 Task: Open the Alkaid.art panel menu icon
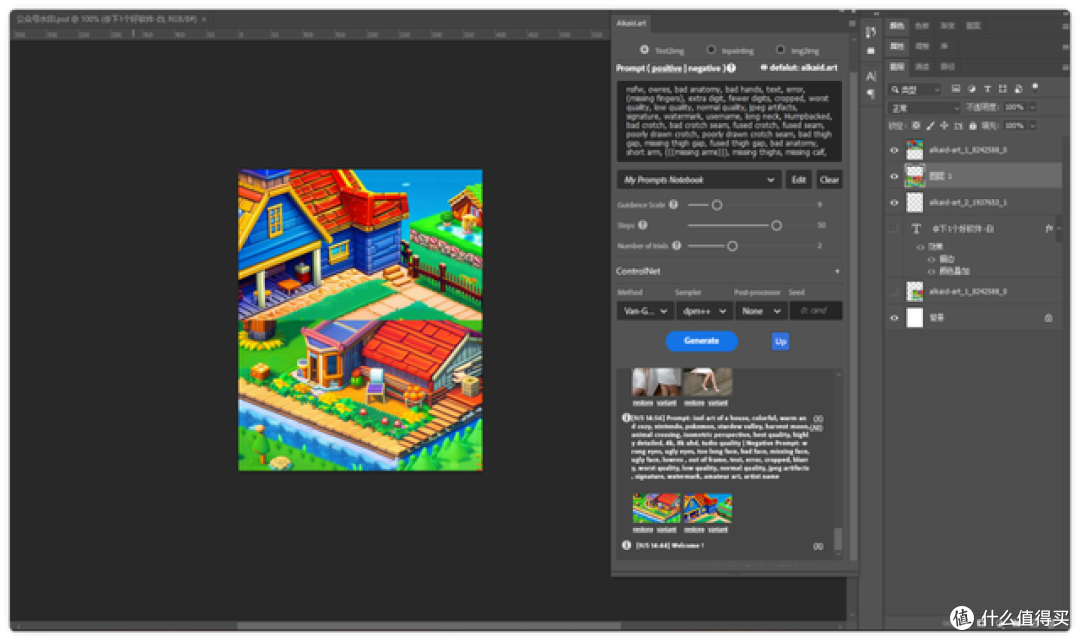tap(851, 23)
